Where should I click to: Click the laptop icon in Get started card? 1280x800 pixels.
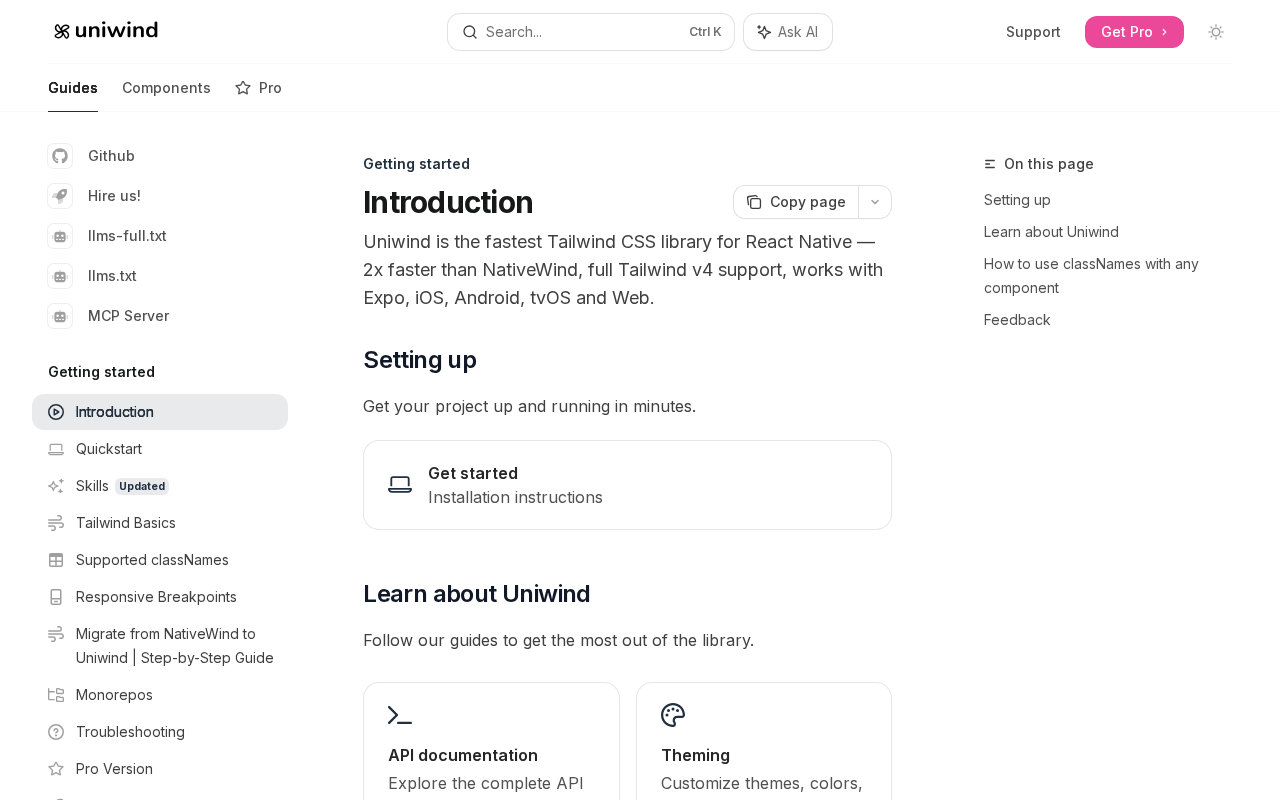pyautogui.click(x=400, y=485)
